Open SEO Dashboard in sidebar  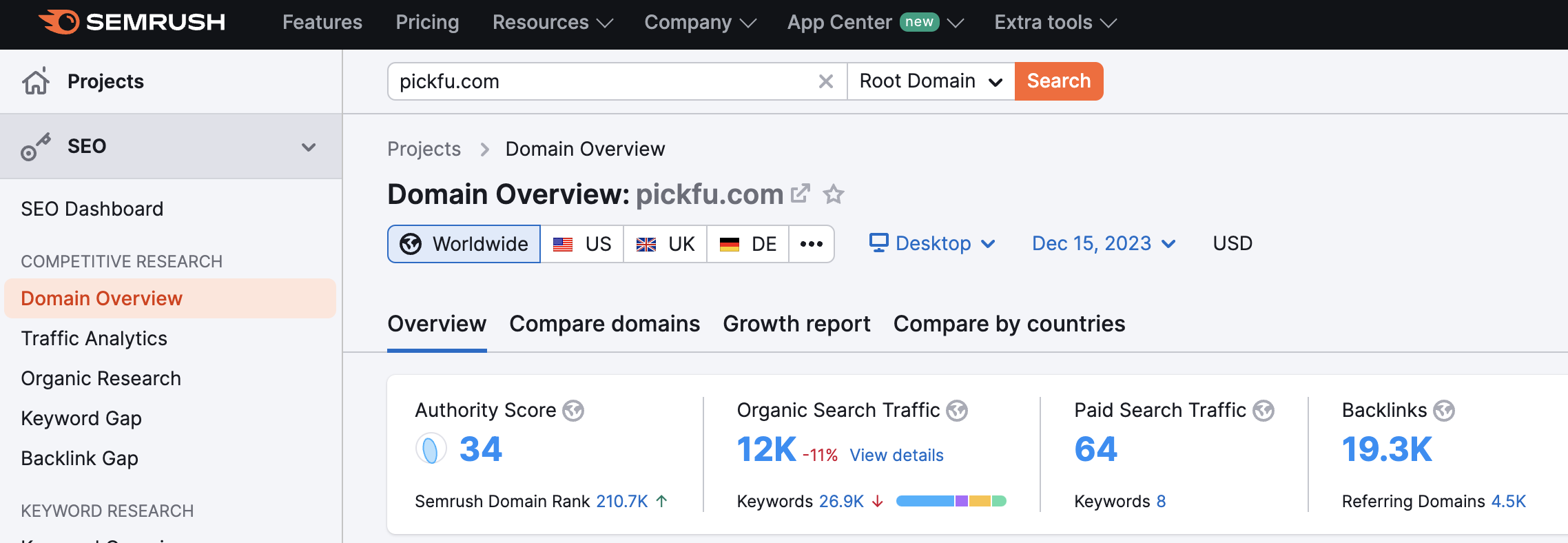click(x=92, y=209)
